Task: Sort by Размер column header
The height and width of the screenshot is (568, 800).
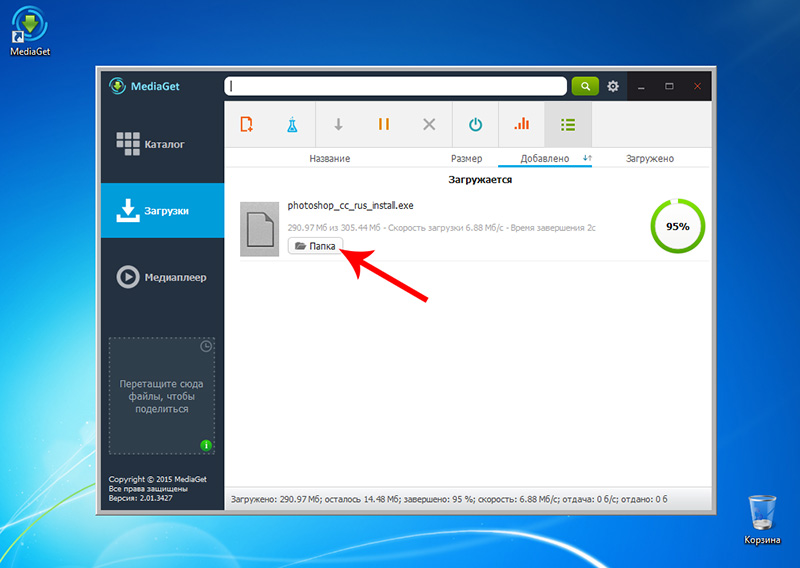Action: [x=466, y=159]
